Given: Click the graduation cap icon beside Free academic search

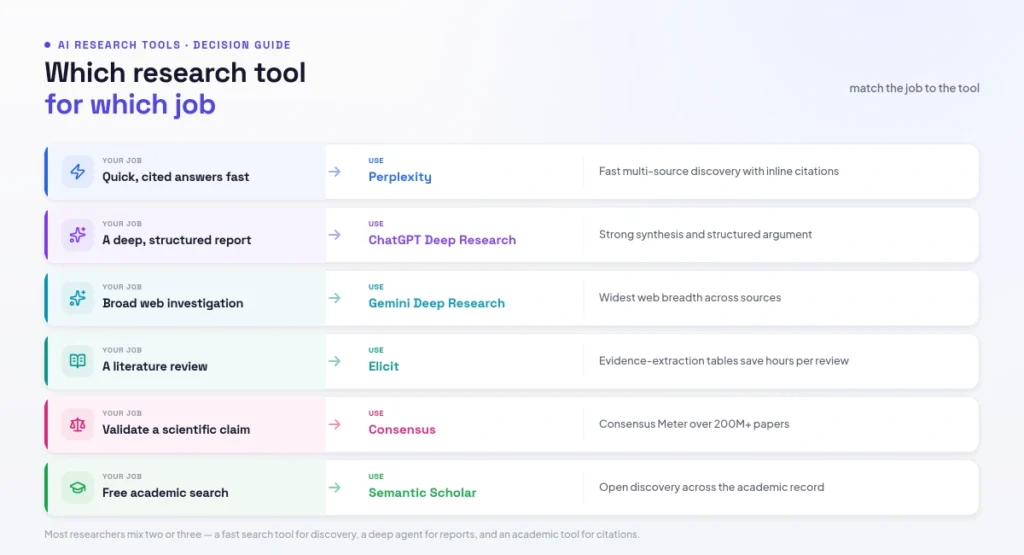Looking at the screenshot, I should coord(78,488).
